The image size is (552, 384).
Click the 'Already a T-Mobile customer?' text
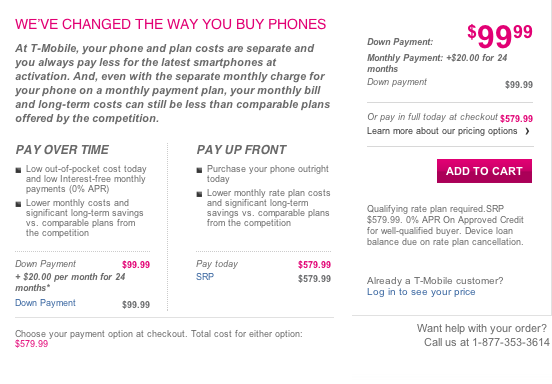[x=435, y=281]
